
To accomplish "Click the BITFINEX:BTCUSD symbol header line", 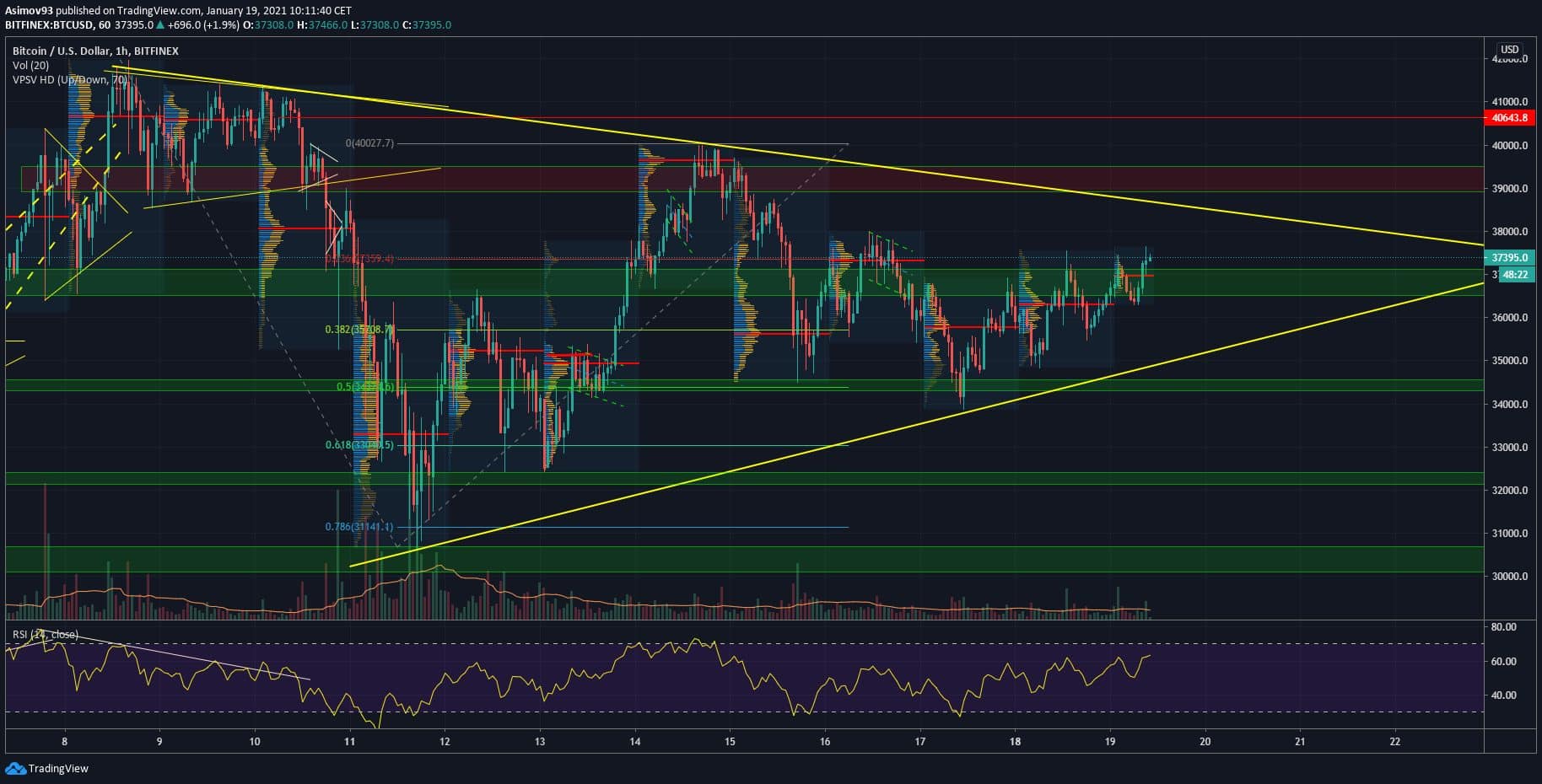I will click(228, 25).
